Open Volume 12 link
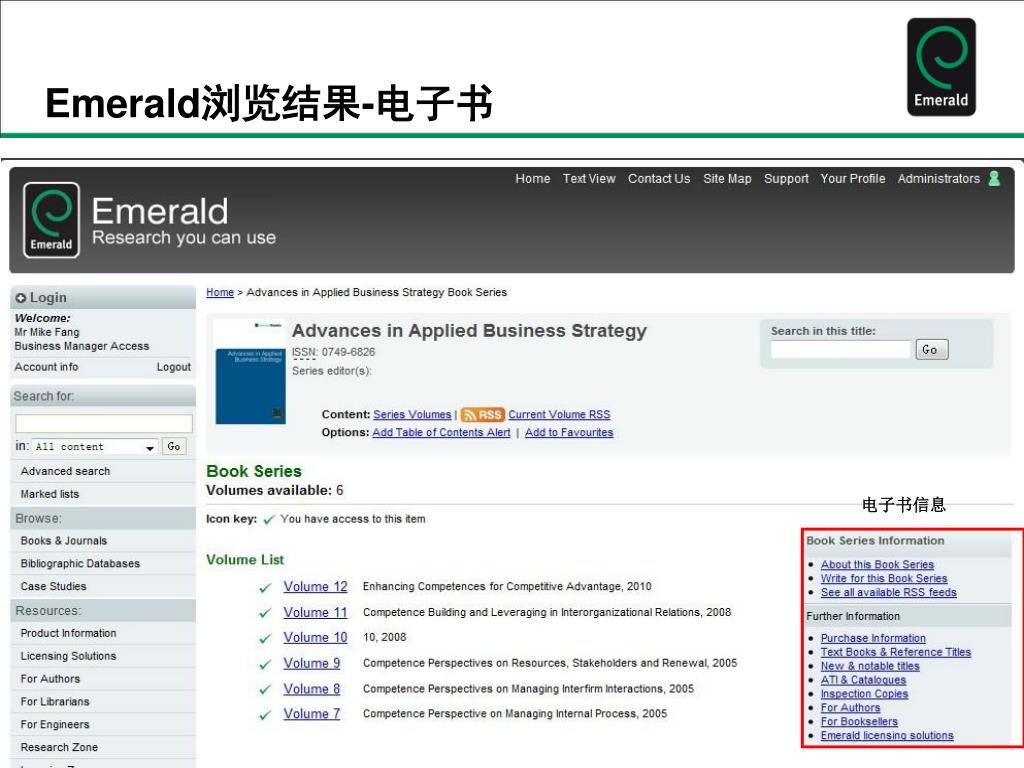The image size is (1024, 768). tap(315, 586)
